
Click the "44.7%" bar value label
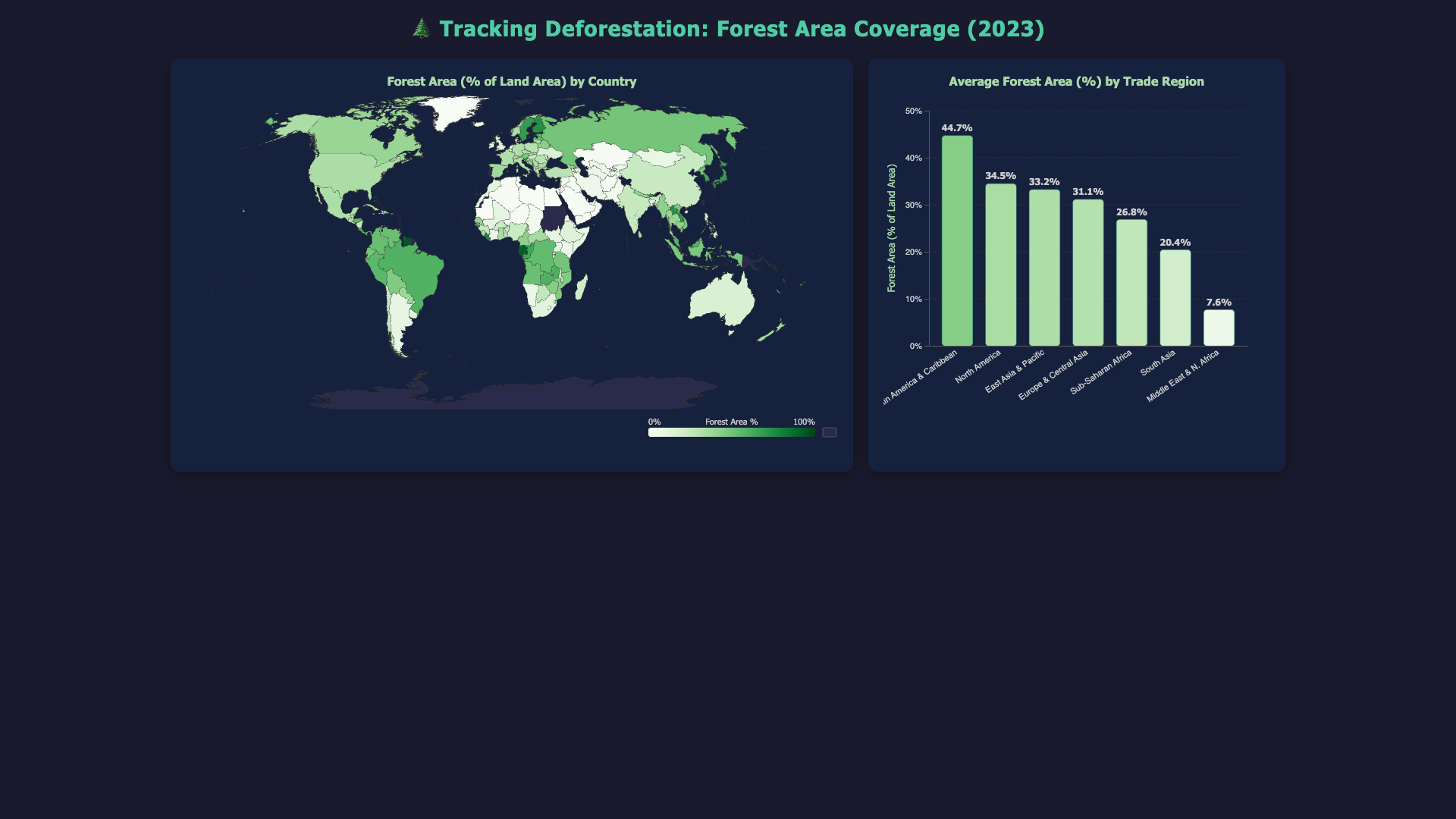point(957,128)
